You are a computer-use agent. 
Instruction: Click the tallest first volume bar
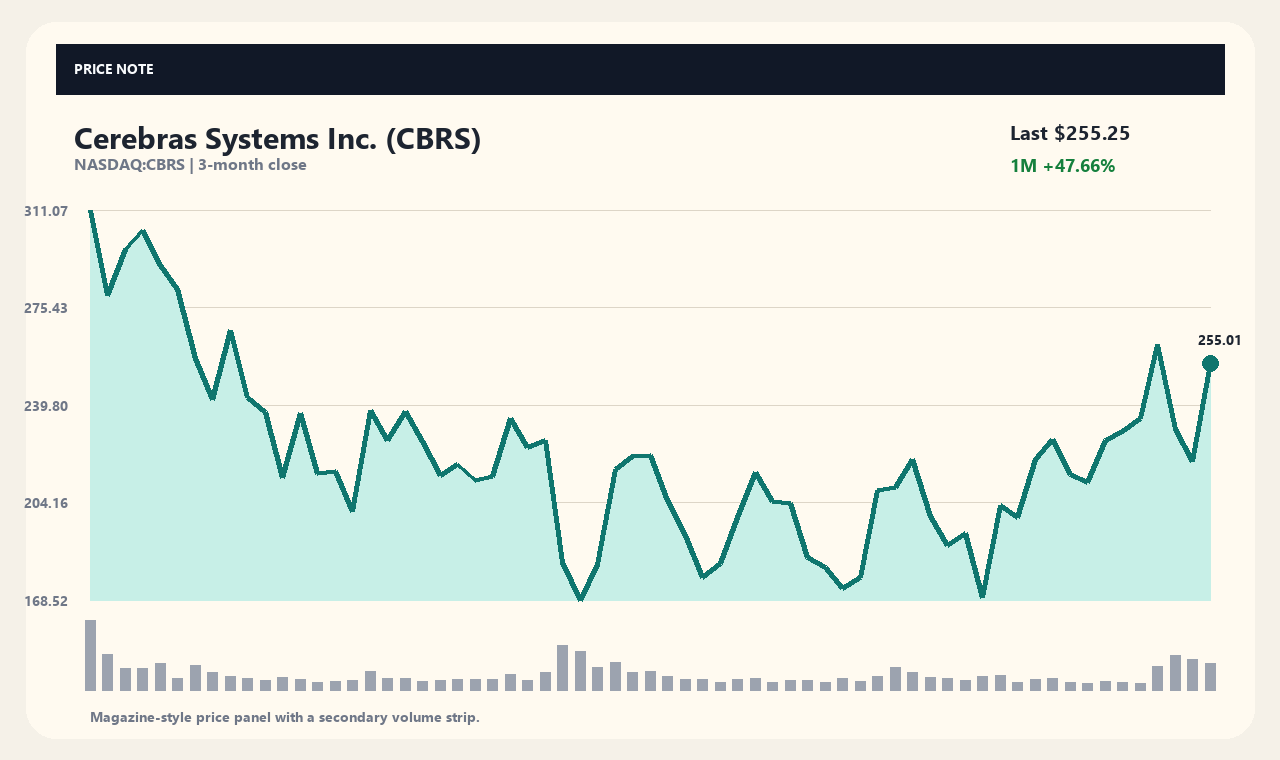90,655
